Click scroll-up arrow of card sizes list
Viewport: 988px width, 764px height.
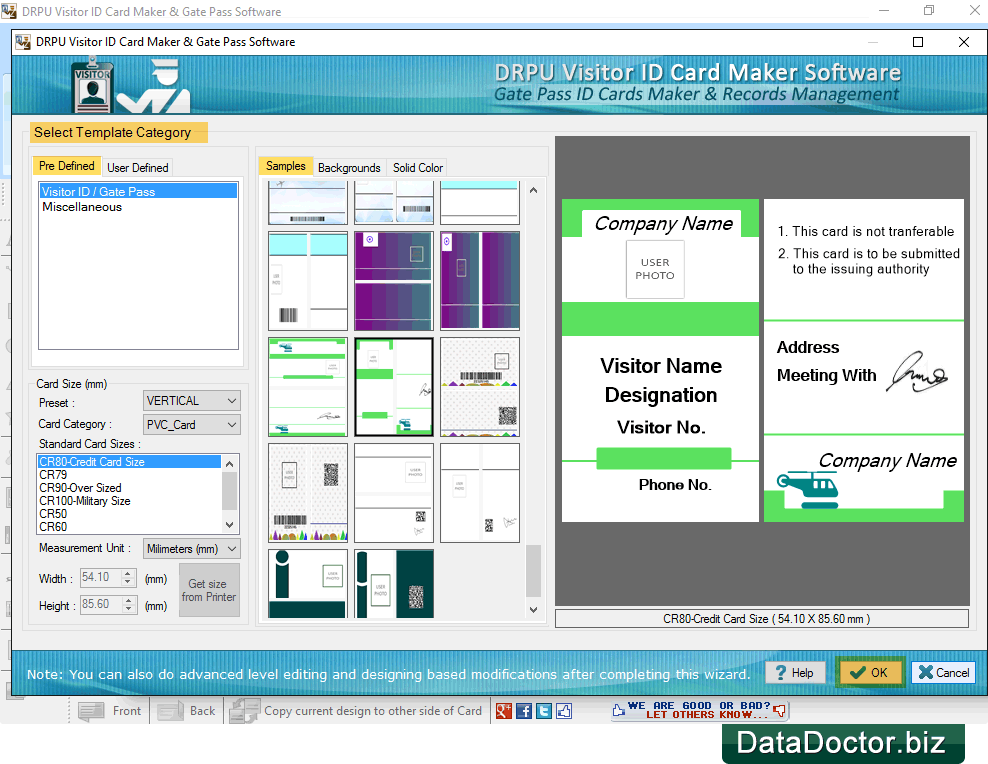230,464
